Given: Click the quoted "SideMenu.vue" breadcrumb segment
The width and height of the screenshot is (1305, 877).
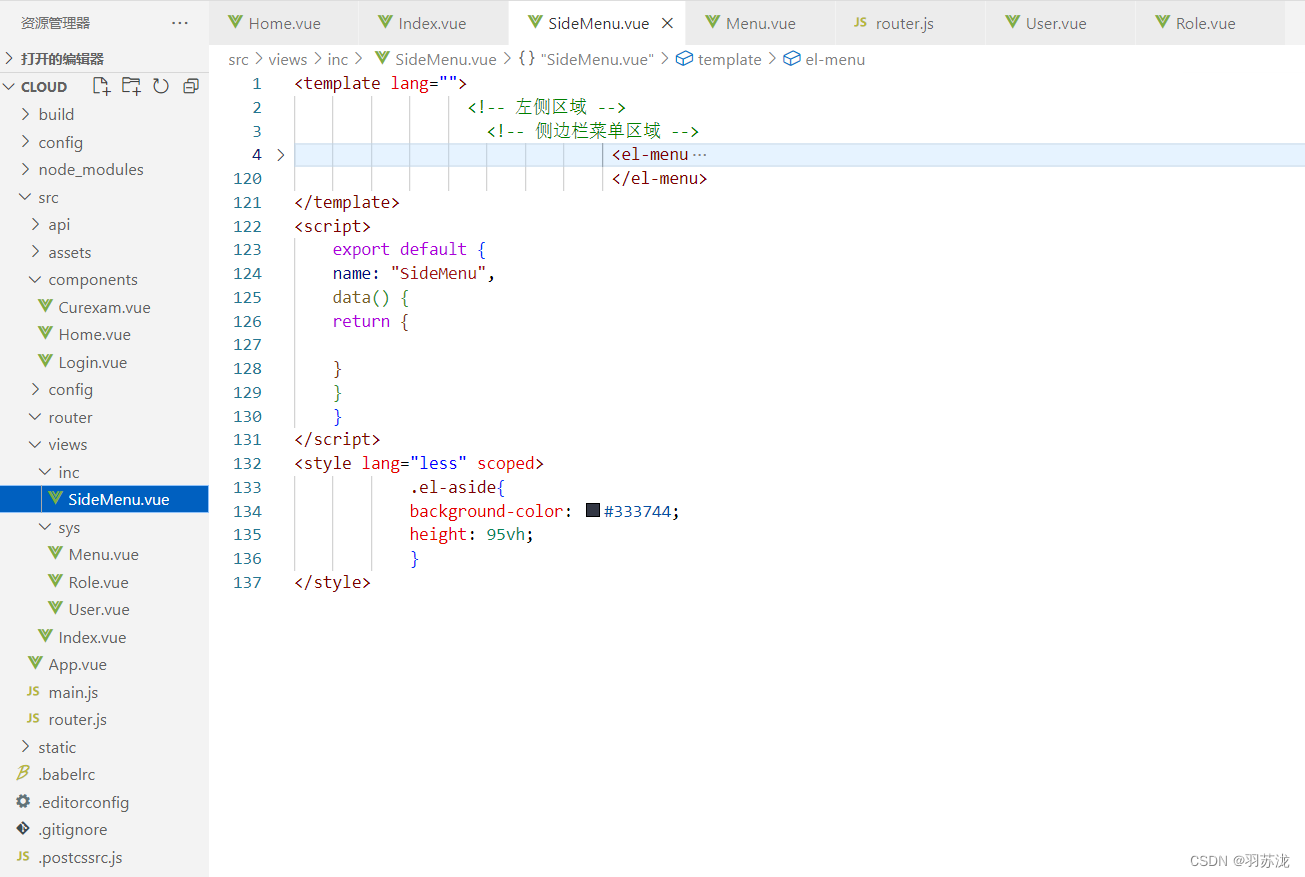Looking at the screenshot, I should click(x=586, y=59).
